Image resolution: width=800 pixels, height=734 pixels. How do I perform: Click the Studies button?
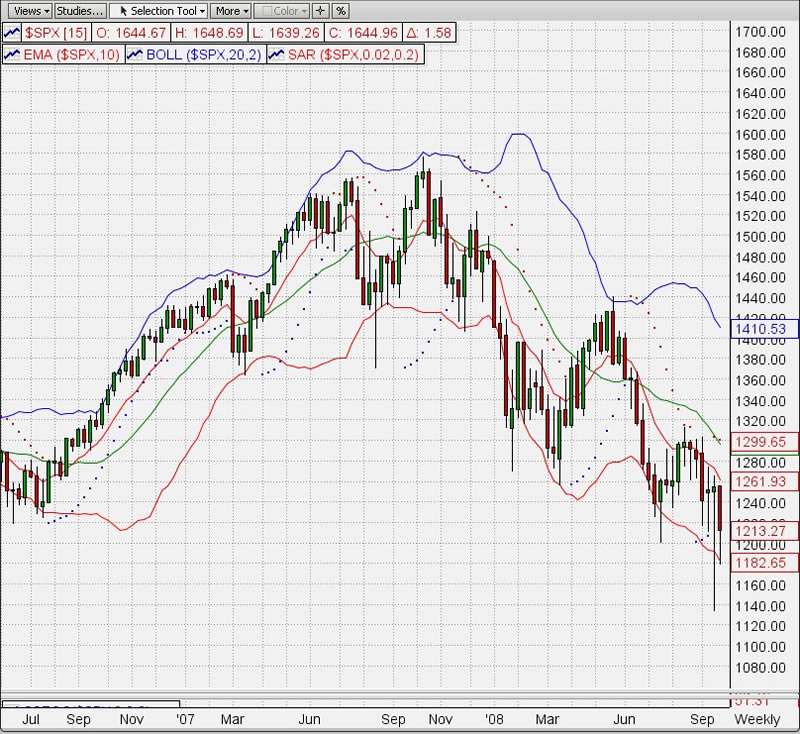79,11
